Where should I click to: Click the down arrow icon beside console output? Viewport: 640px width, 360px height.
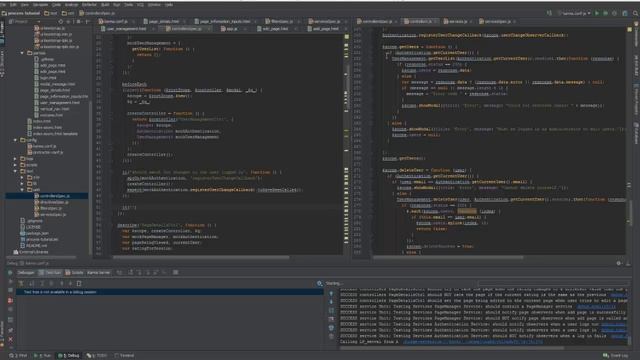pos(331,302)
